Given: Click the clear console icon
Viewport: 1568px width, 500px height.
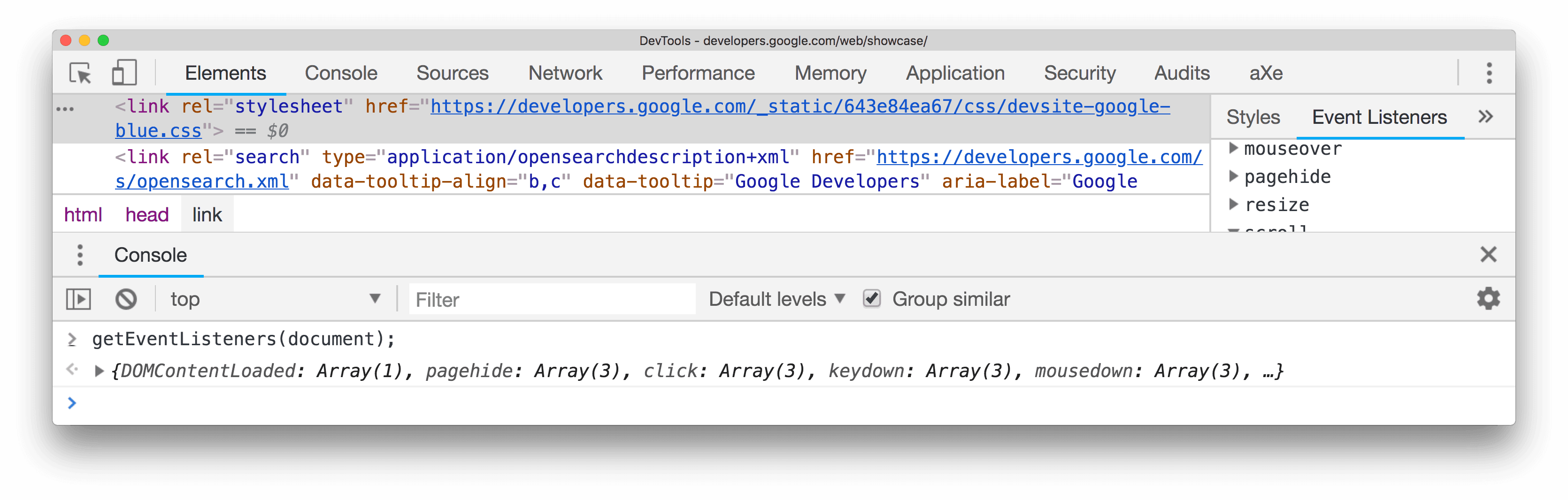Looking at the screenshot, I should (125, 299).
